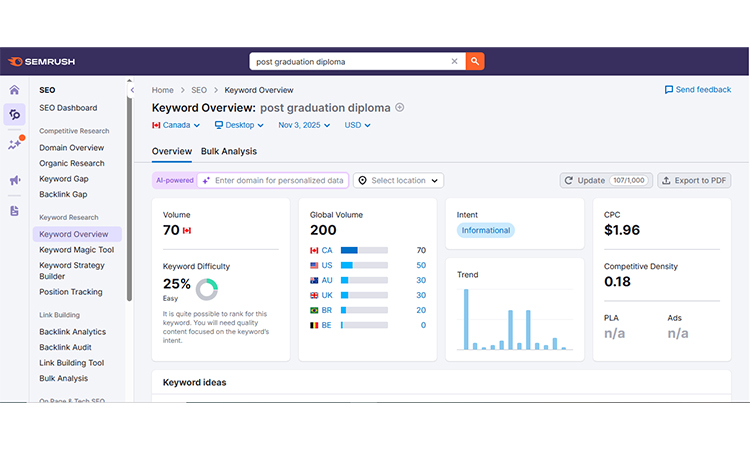Click the BR volume value 20
750x450 pixels.
point(421,310)
